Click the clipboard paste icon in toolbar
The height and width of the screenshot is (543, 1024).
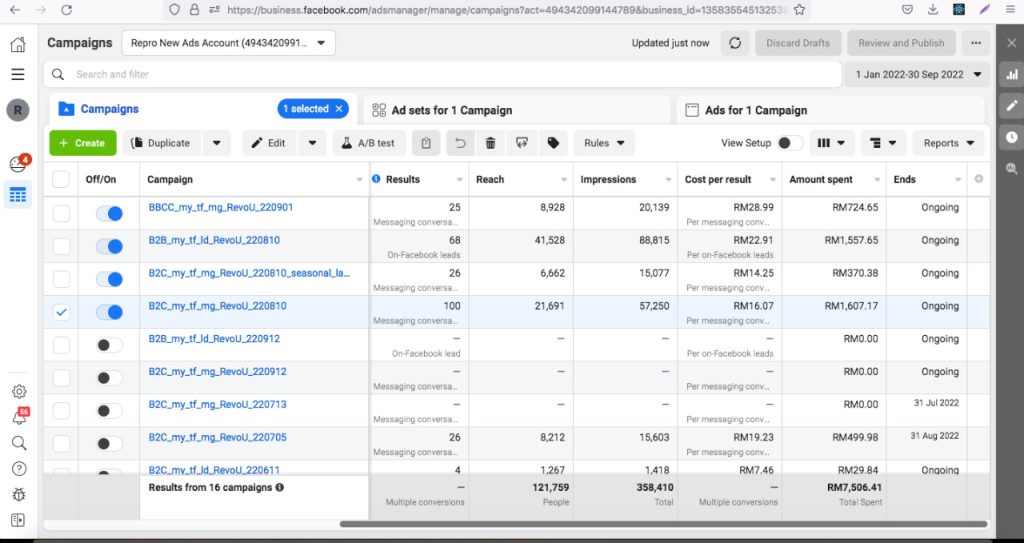426,143
